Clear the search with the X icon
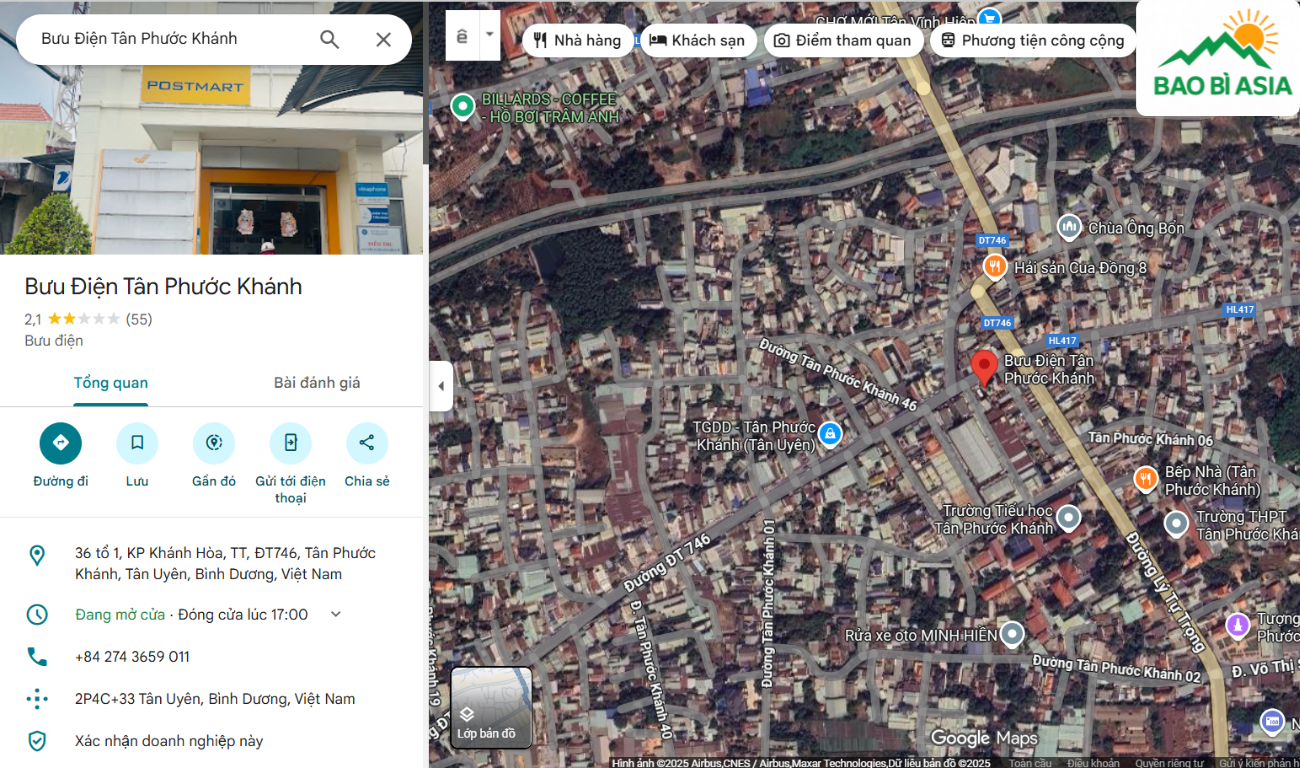 (x=383, y=39)
